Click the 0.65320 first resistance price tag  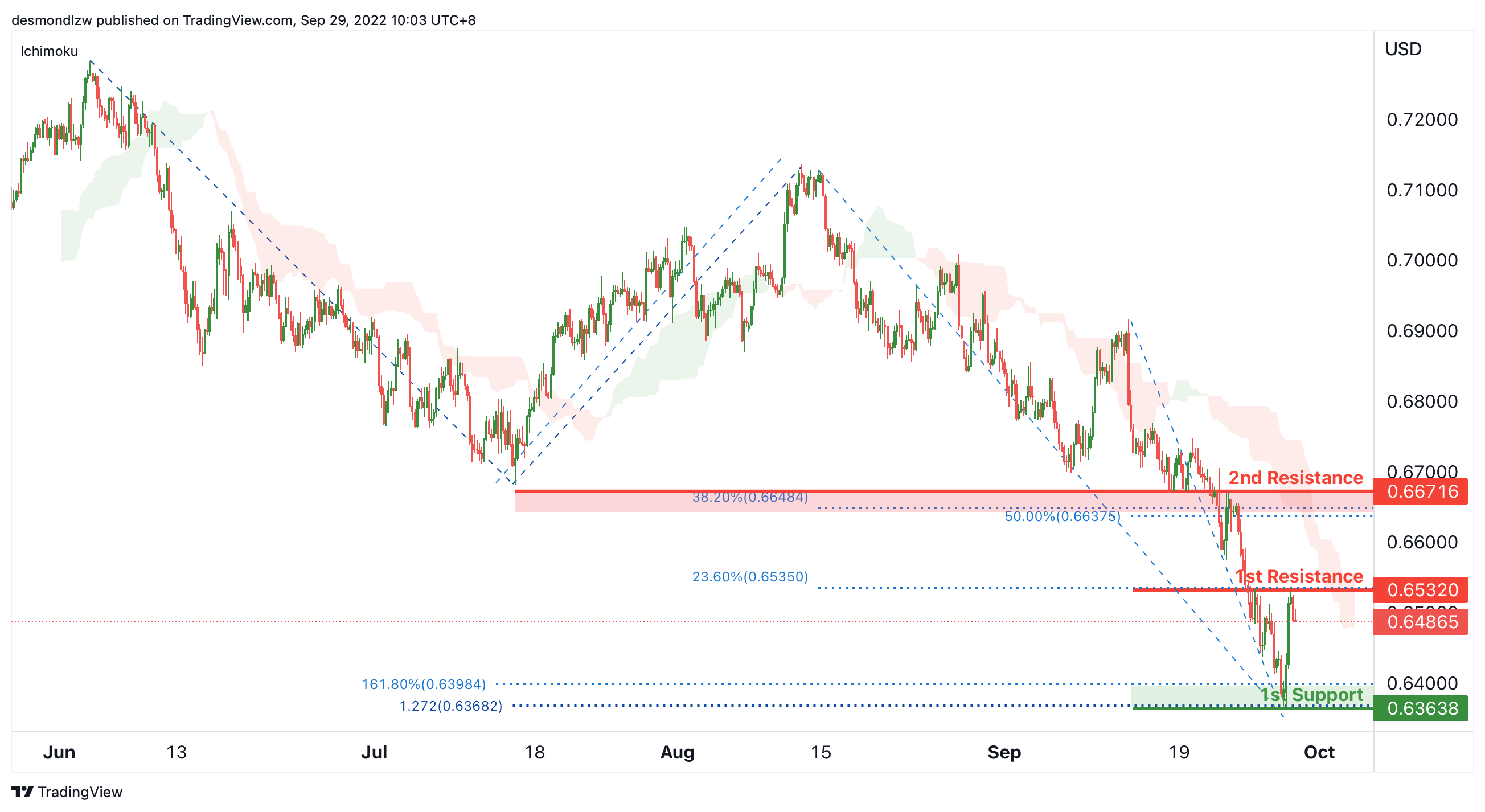[1422, 589]
